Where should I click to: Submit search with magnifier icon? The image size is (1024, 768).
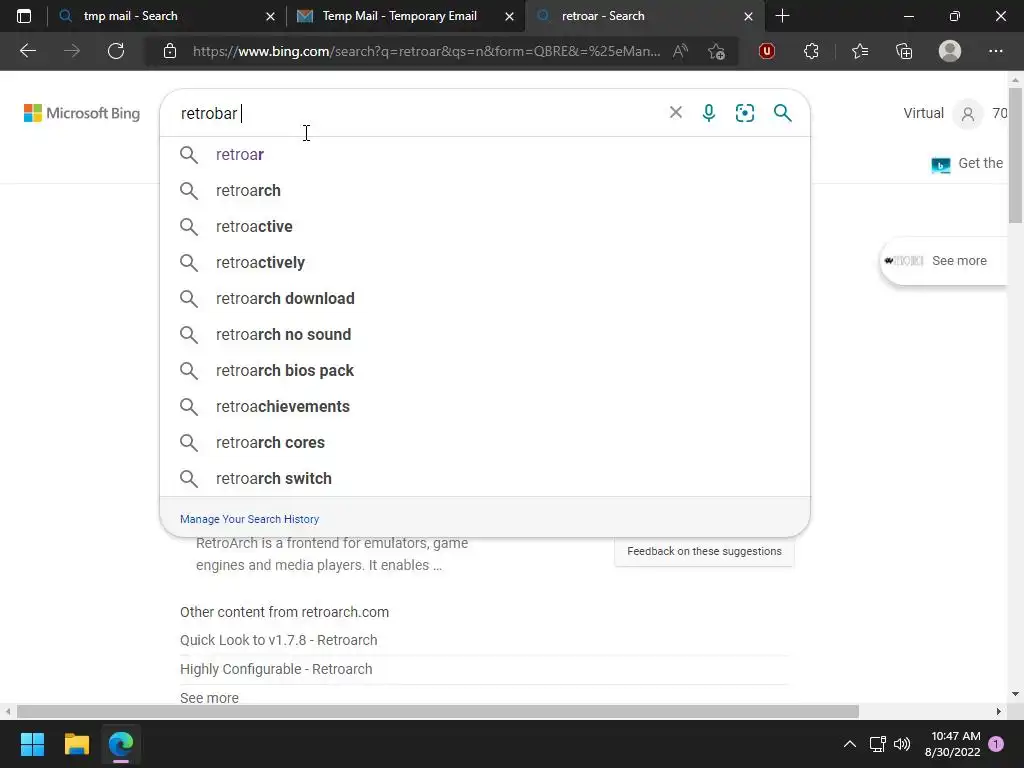click(x=782, y=113)
